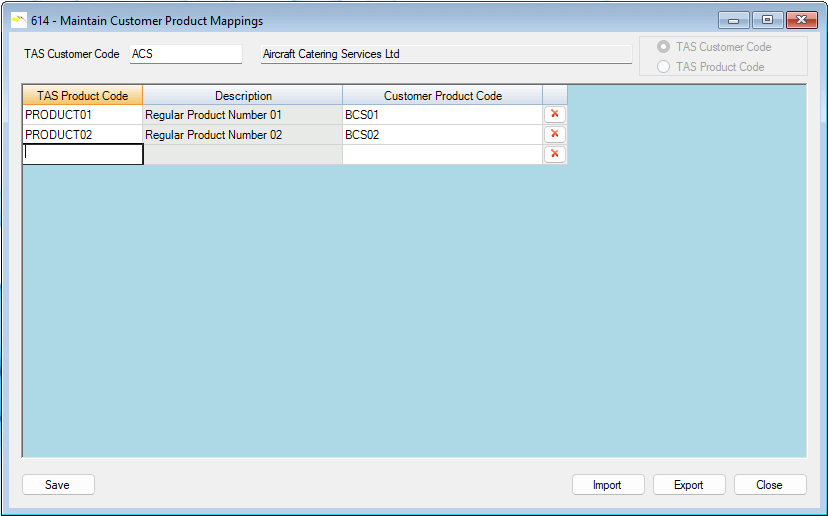828x516 pixels.
Task: Close the mappings dialog with Close button
Action: (x=769, y=485)
